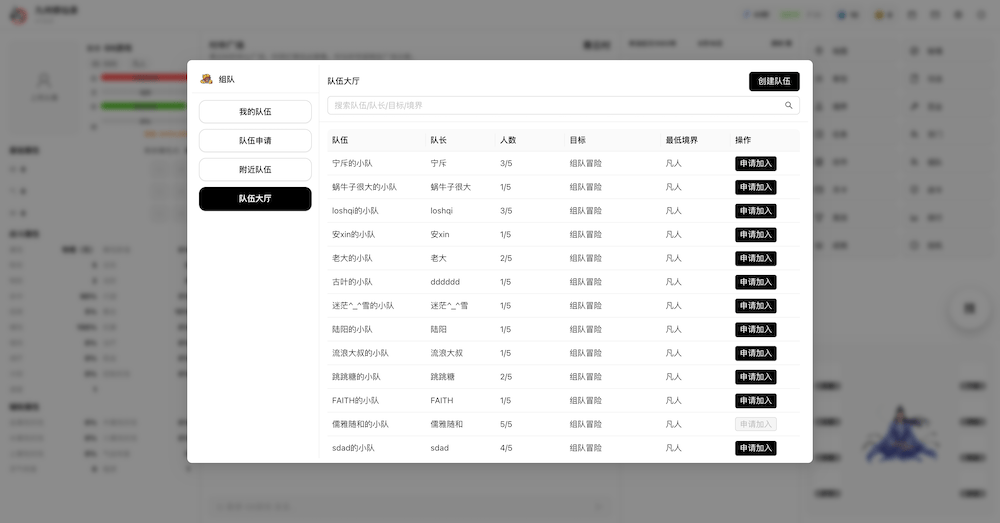The height and width of the screenshot is (523, 1000).
Task: Apply to join 蜗牛子很大的小队
Action: pyautogui.click(x=755, y=187)
